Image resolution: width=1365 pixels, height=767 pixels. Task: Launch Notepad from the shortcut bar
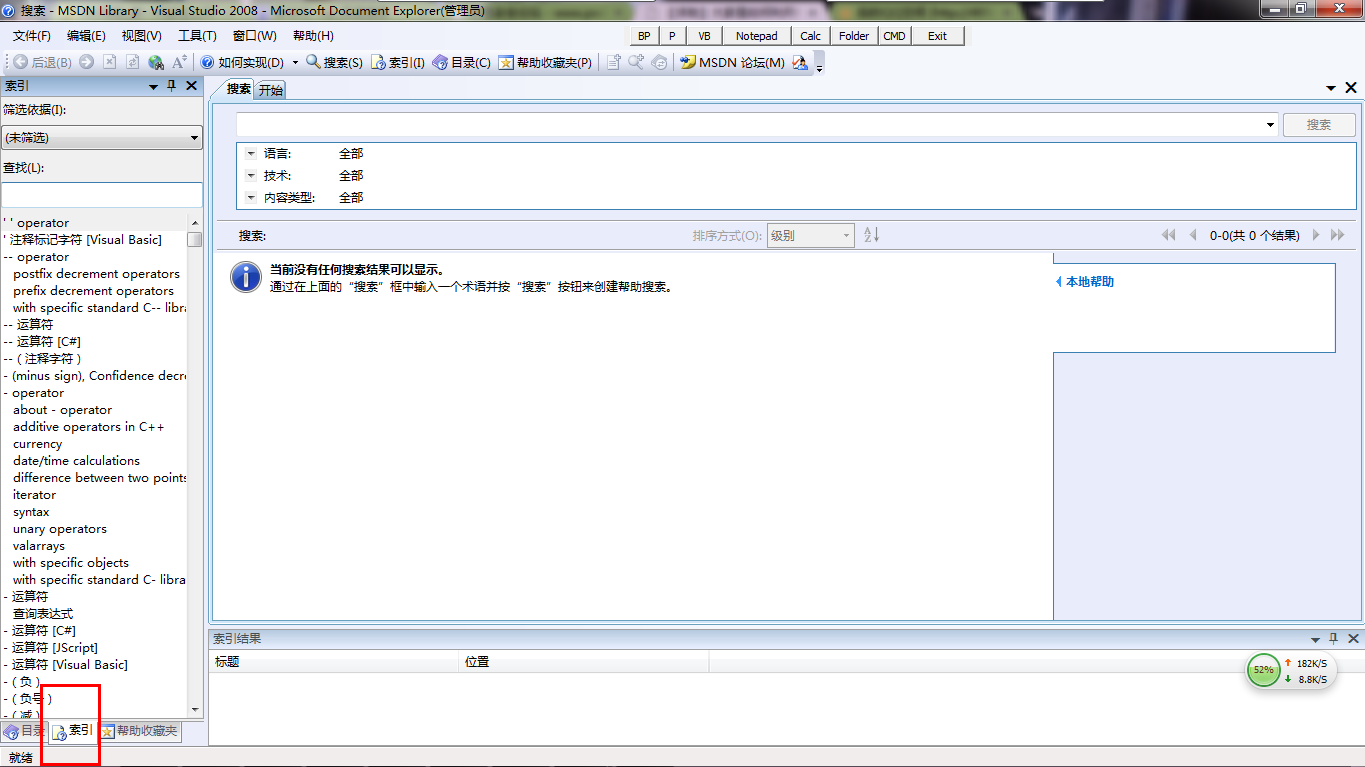pyautogui.click(x=756, y=36)
